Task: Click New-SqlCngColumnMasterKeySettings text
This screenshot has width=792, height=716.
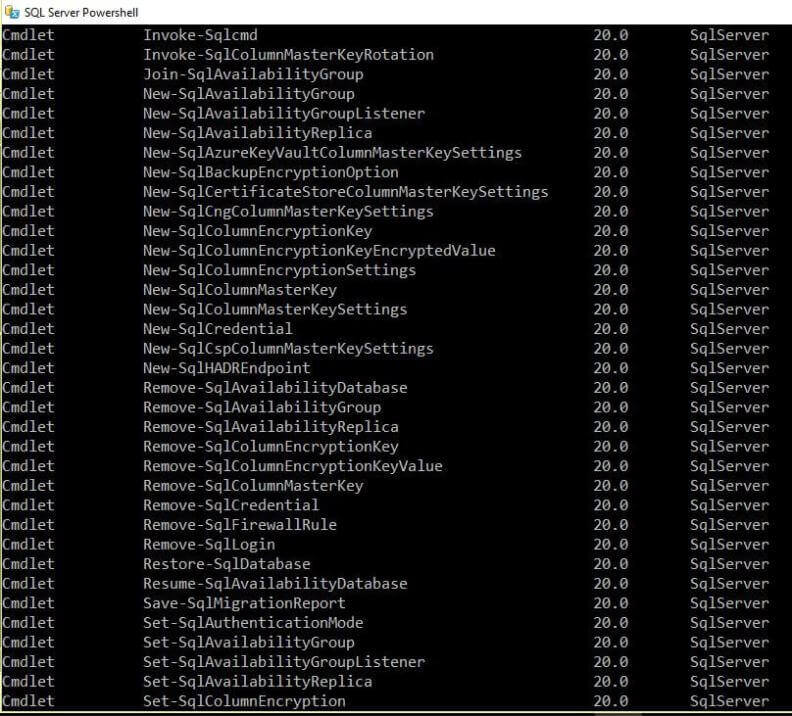Action: (288, 212)
